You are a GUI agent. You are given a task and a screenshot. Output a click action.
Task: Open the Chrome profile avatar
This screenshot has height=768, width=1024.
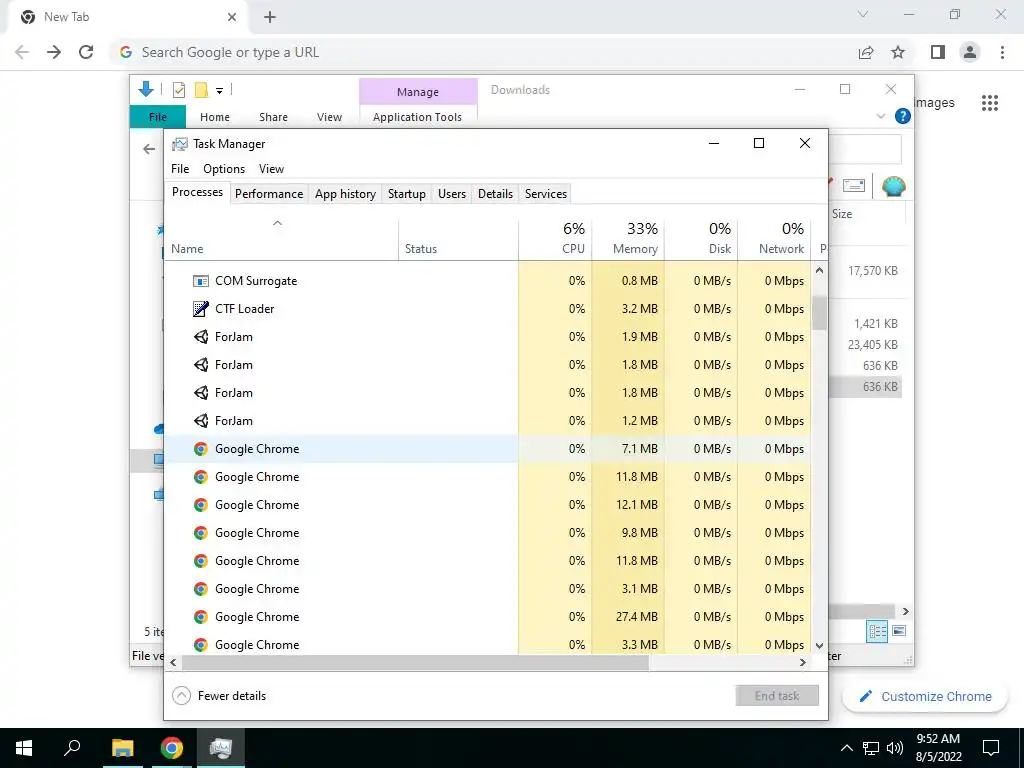coord(970,52)
